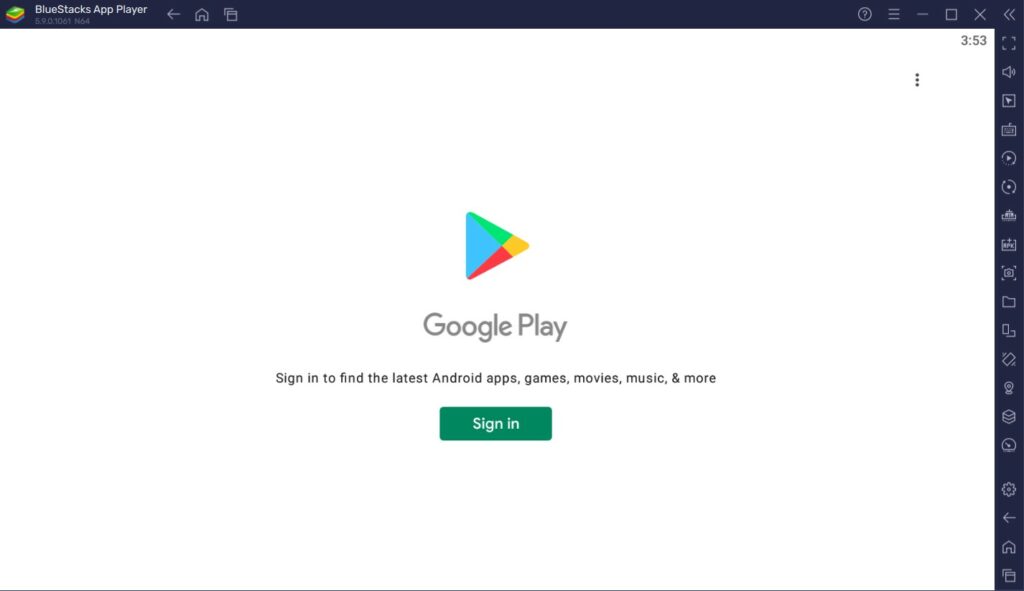
Task: Adjust volume using the speaker control
Action: pyautogui.click(x=1008, y=71)
